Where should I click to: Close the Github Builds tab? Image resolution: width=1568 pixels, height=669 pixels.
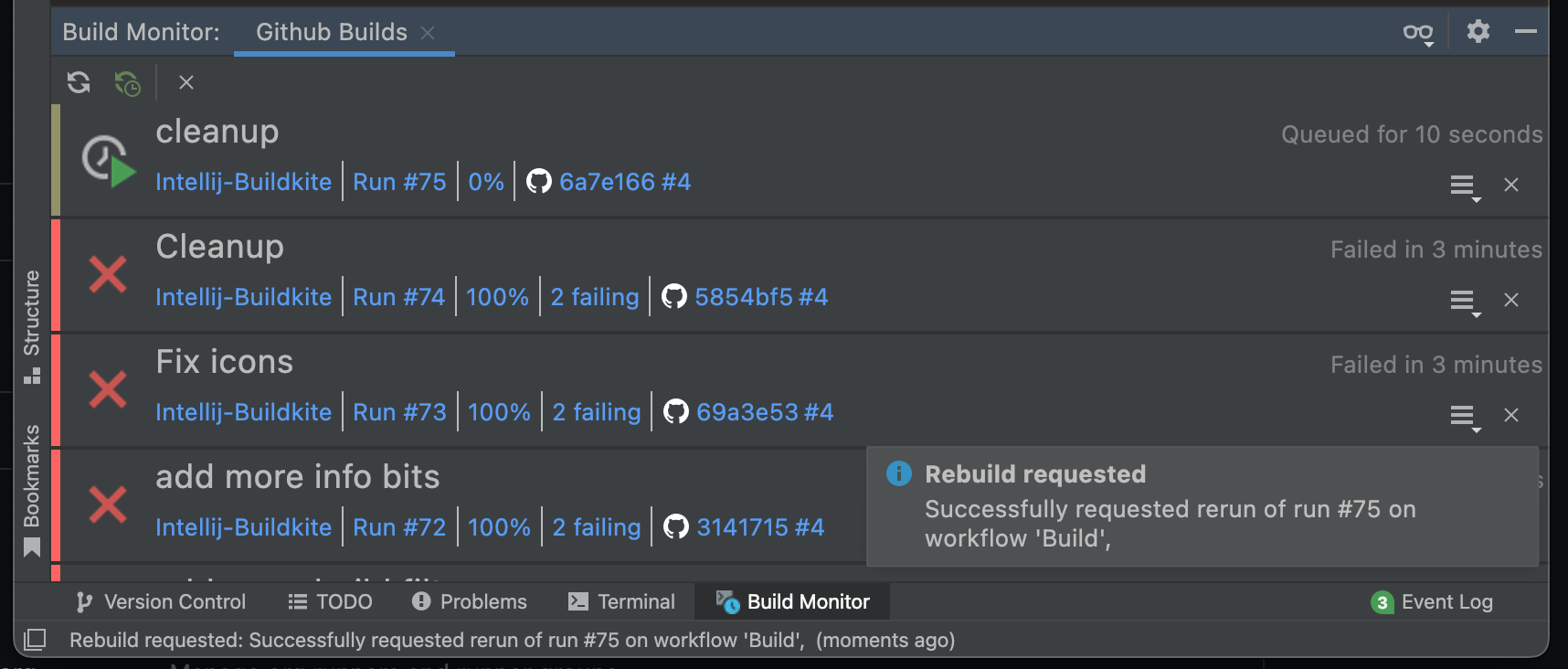click(x=428, y=33)
